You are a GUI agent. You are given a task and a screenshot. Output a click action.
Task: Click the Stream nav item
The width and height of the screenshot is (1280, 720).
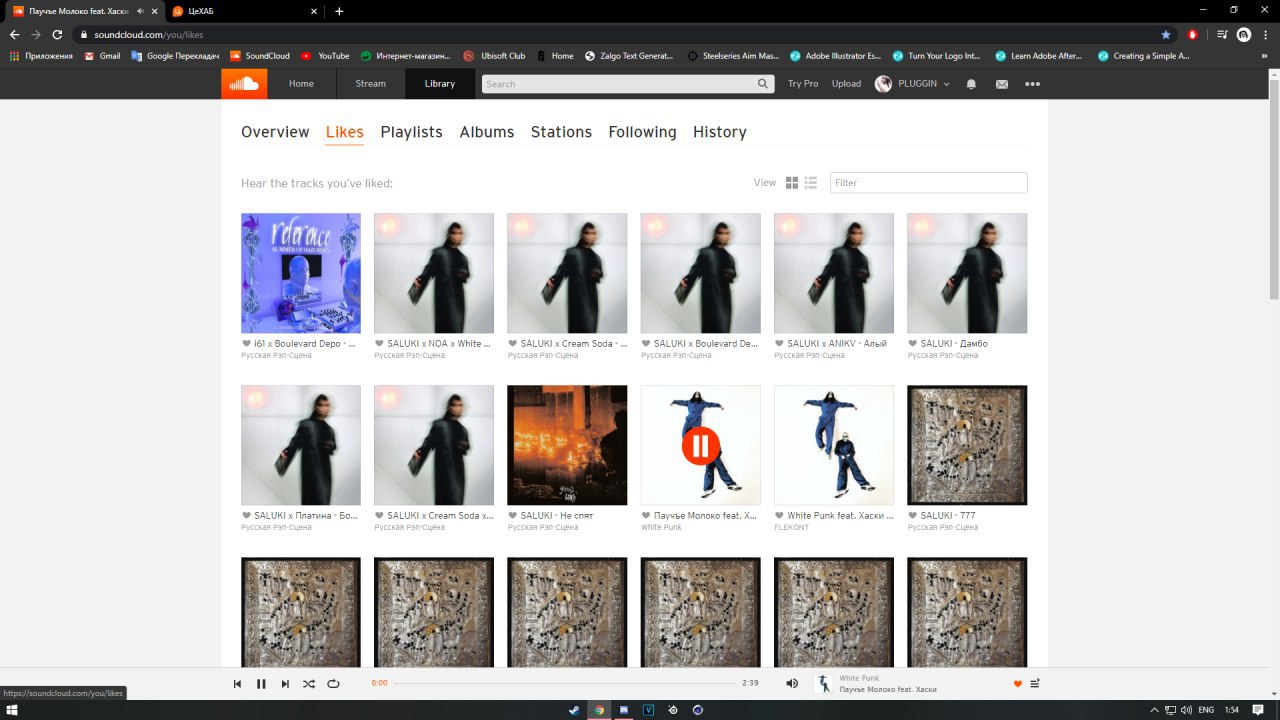pos(370,84)
